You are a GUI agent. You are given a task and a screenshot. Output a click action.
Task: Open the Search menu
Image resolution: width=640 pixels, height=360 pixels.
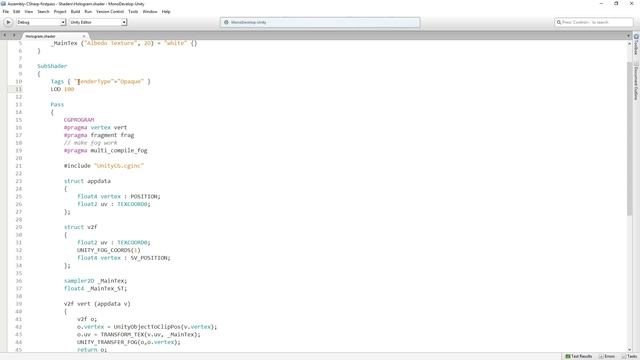click(43, 11)
